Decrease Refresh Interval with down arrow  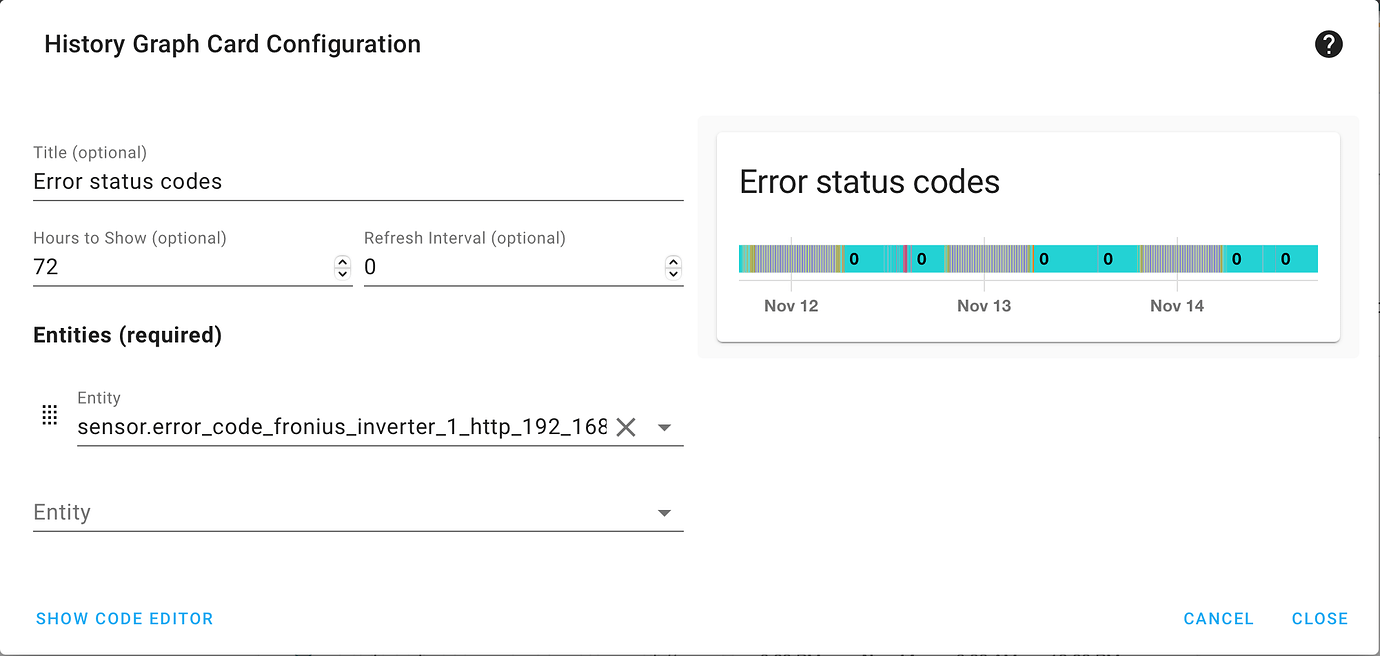pyautogui.click(x=673, y=273)
